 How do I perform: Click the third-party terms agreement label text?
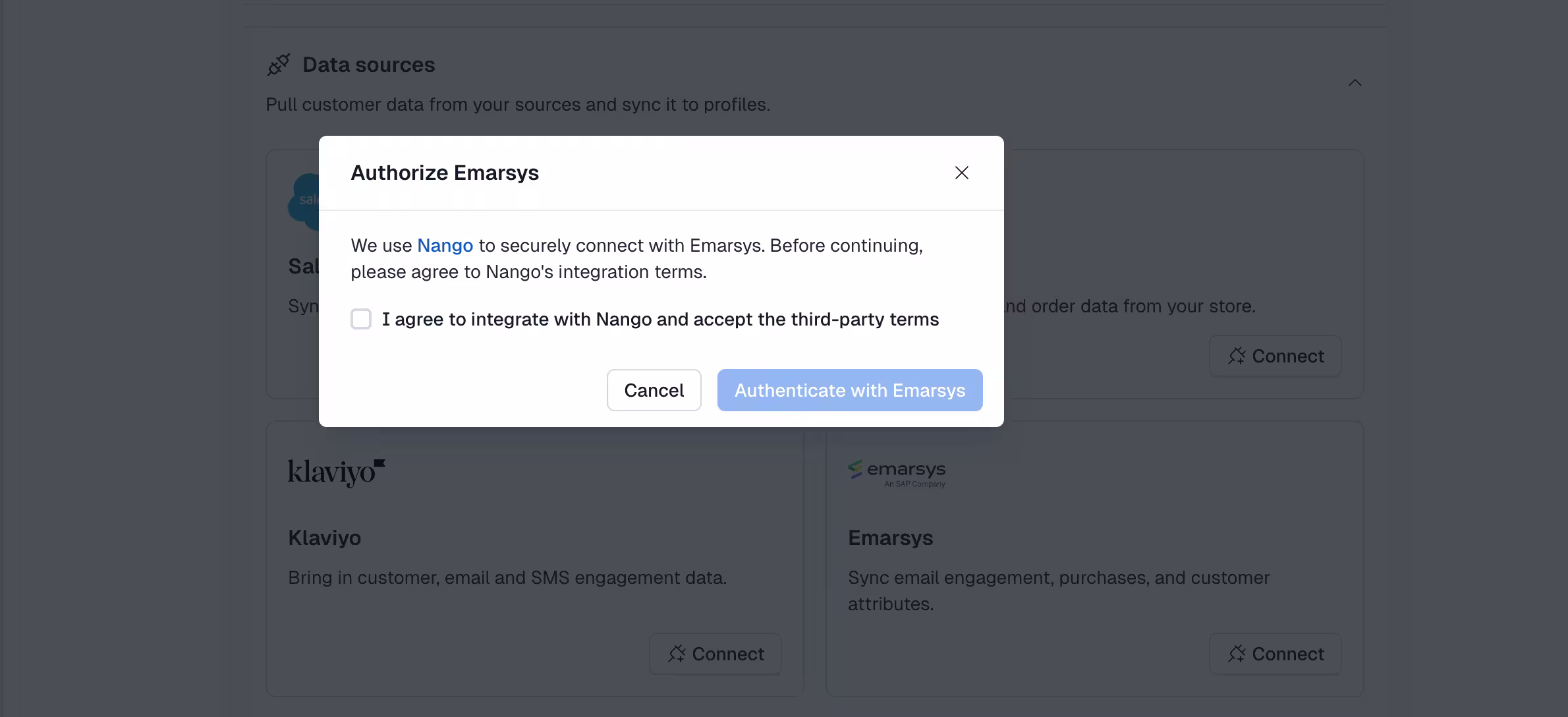pos(661,319)
